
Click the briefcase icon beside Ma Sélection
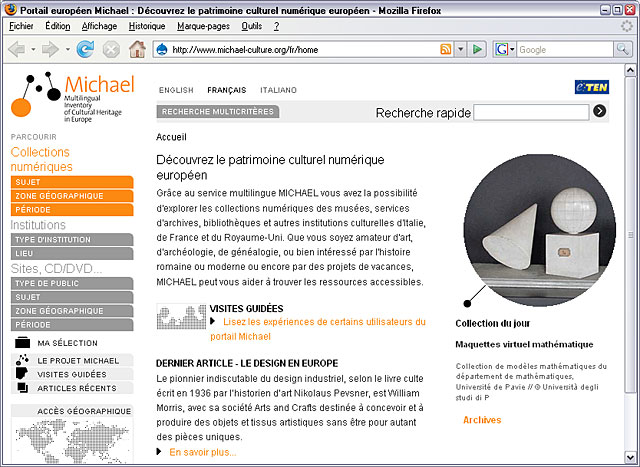[23, 342]
